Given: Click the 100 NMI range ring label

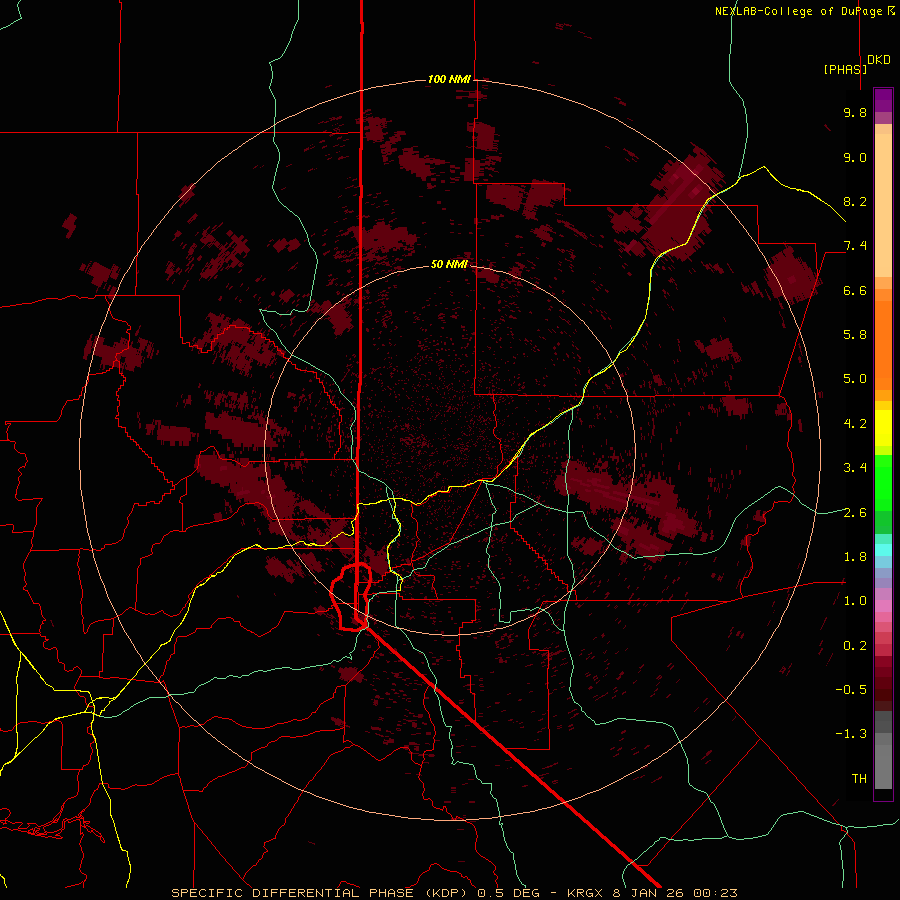Looking at the screenshot, I should pyautogui.click(x=449, y=79).
